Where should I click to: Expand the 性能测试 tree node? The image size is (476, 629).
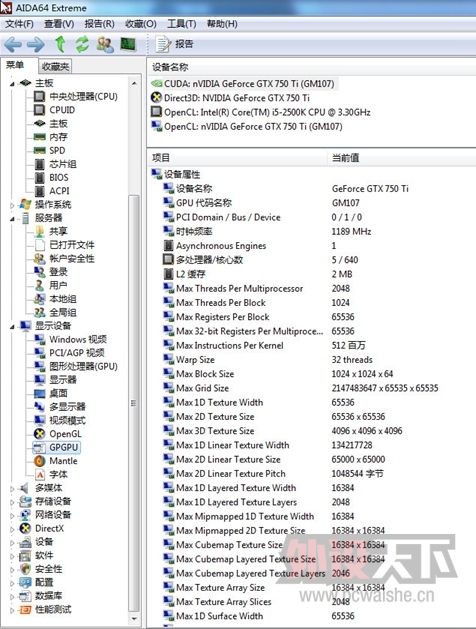pos(12,610)
